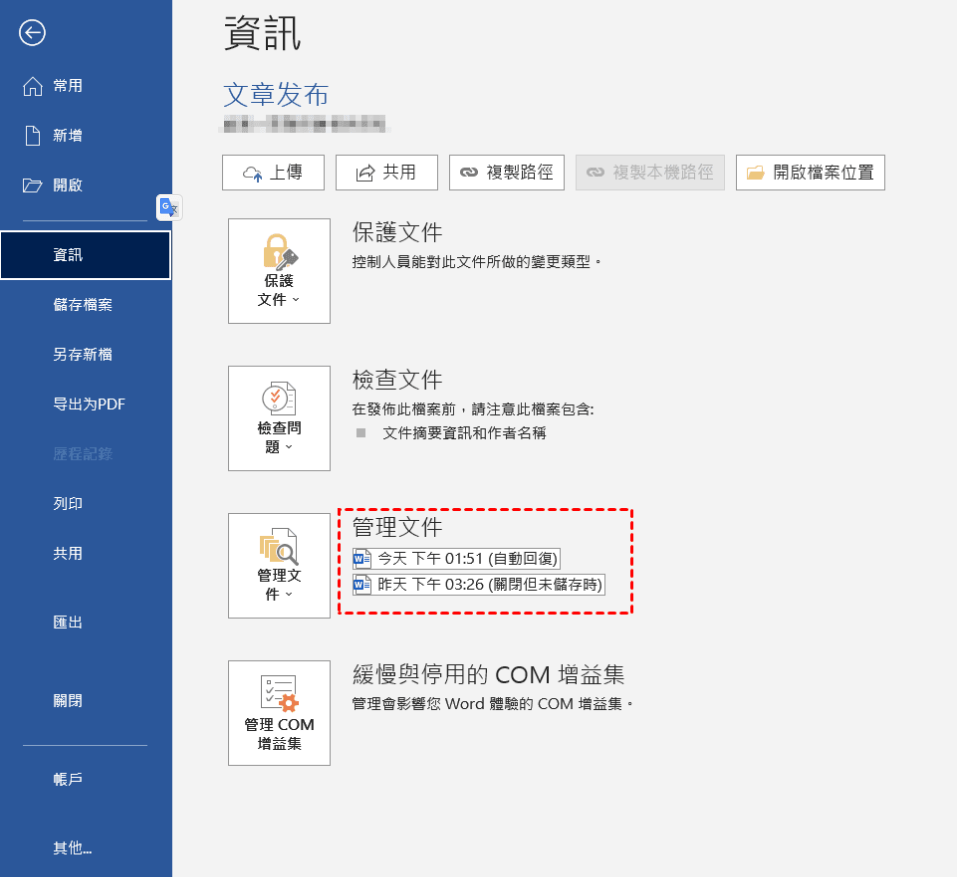The height and width of the screenshot is (877, 957).
Task: Click the back arrow to return to document
Action: pyautogui.click(x=32, y=32)
